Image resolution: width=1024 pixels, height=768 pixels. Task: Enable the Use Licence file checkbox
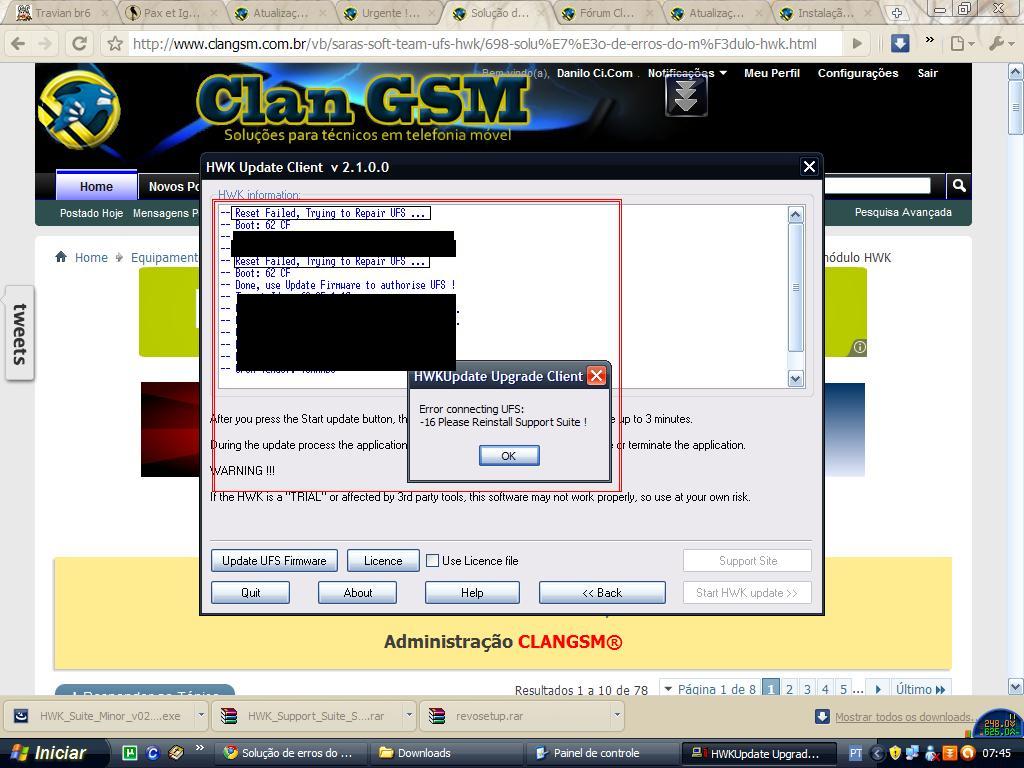432,560
